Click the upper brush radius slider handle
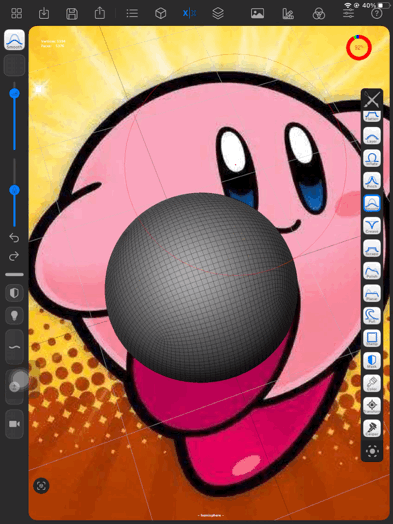Image resolution: width=393 pixels, height=524 pixels. click(14, 93)
